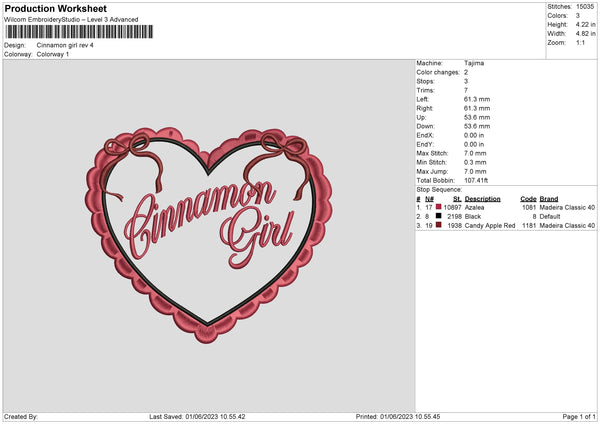This screenshot has width=600, height=424.
Task: Click the 'Stop Sequence:' heading
Action: click(439, 190)
